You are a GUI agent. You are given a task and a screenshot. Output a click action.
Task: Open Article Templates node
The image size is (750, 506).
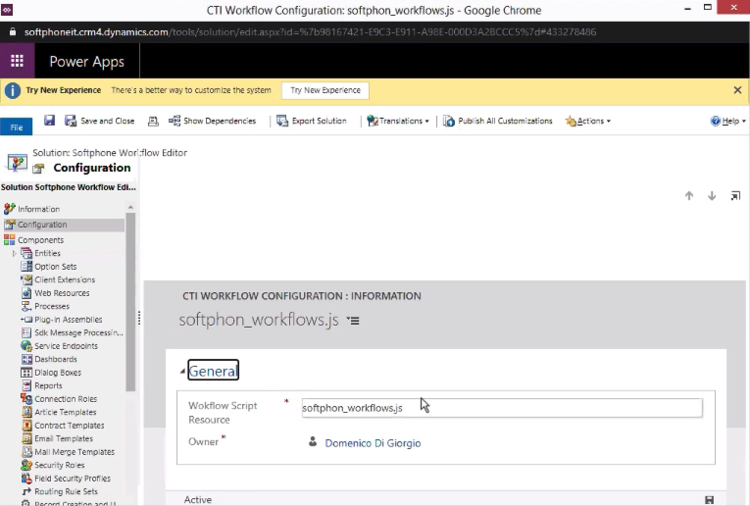pyautogui.click(x=65, y=412)
